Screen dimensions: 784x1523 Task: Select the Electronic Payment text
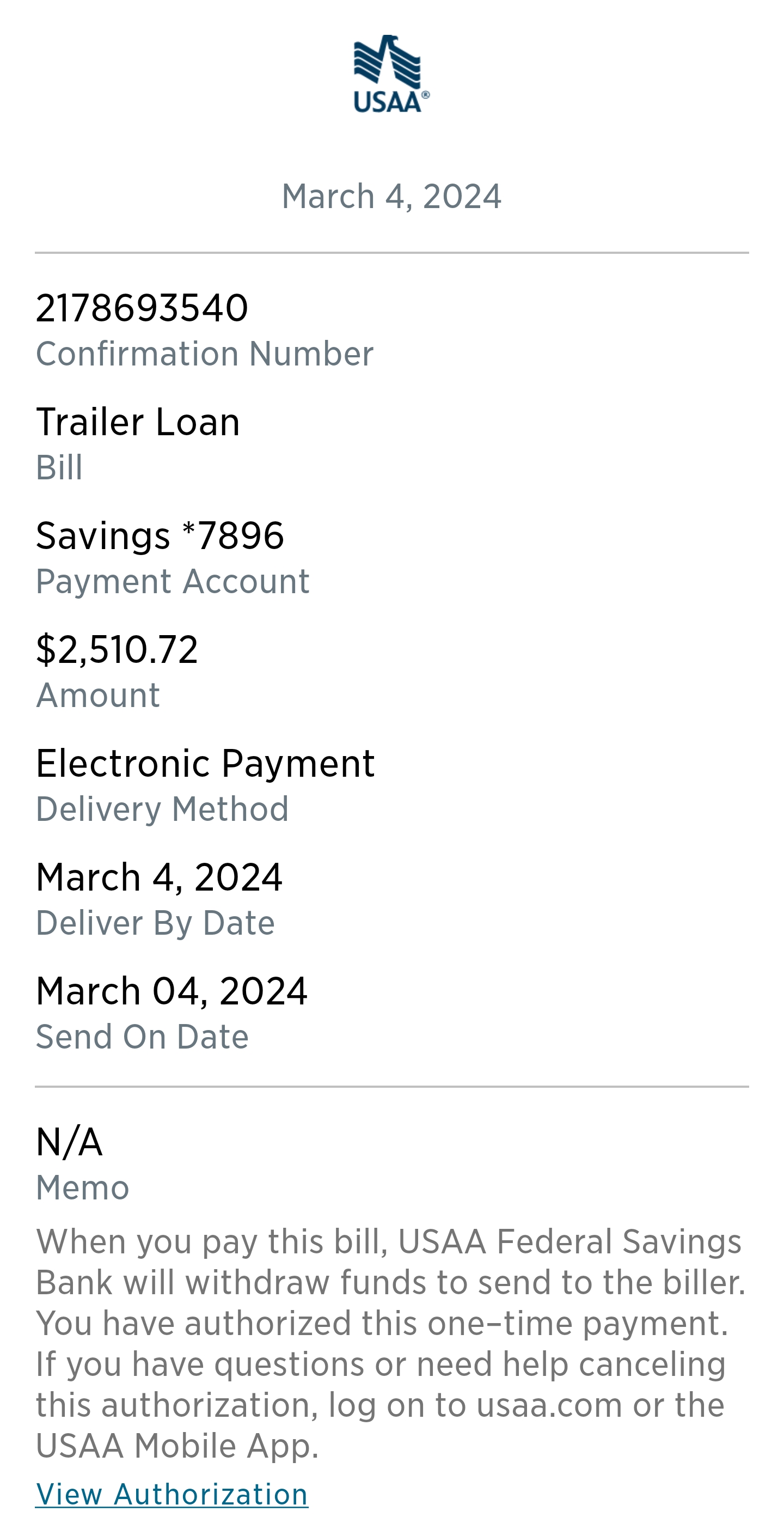click(205, 763)
